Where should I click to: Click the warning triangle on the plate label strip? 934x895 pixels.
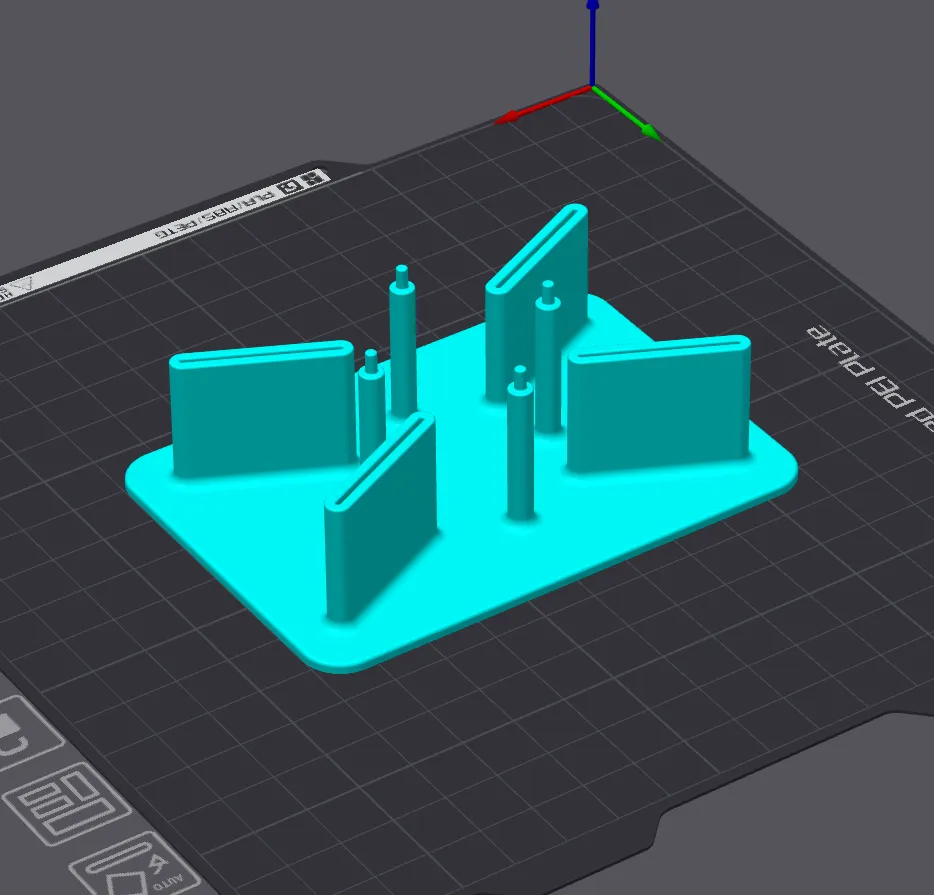(20, 283)
